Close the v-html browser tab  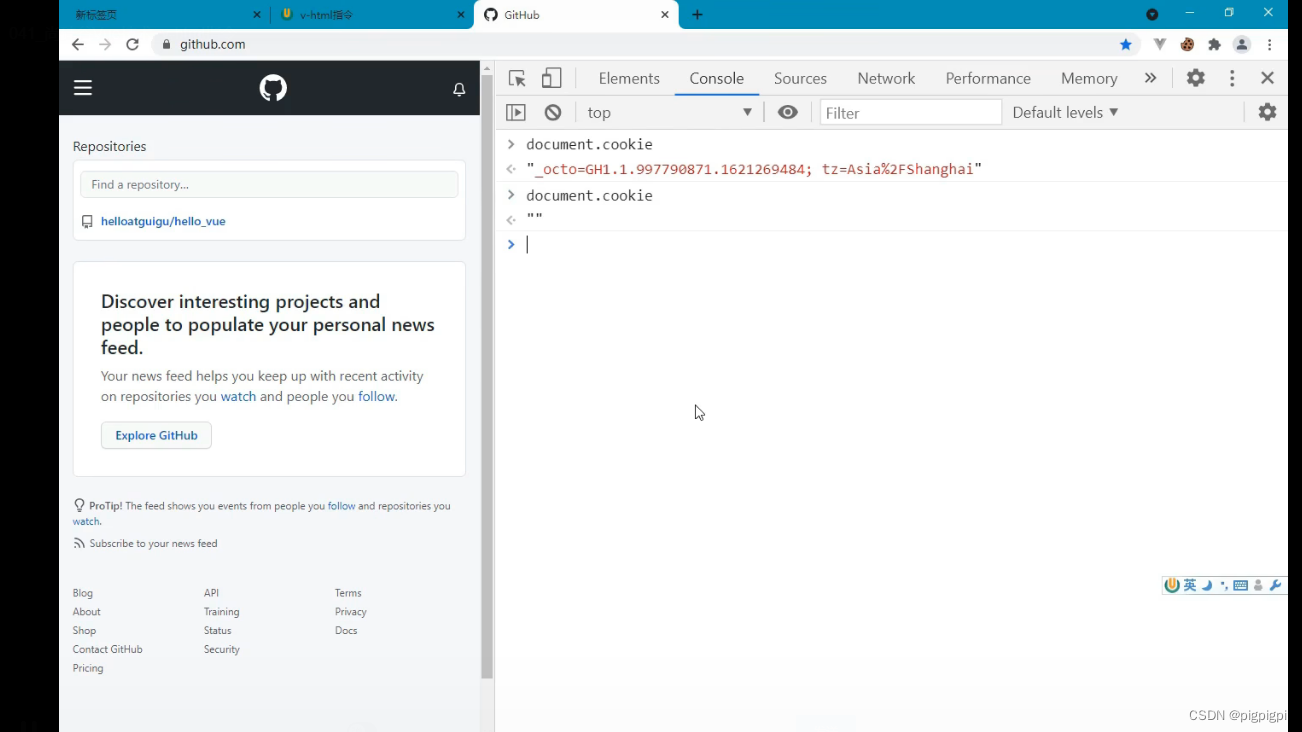coord(461,15)
